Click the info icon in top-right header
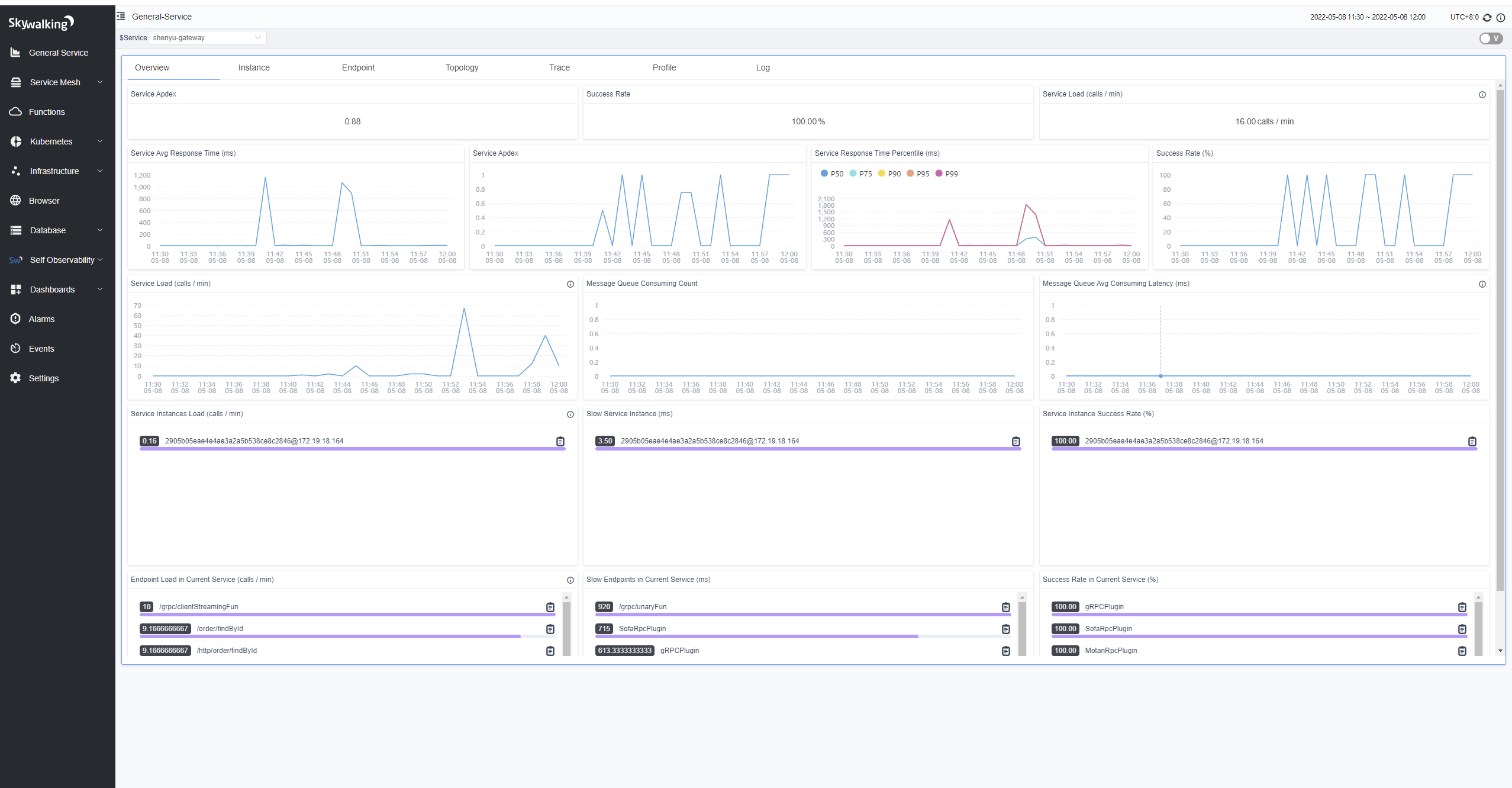The height and width of the screenshot is (788, 1512). 1501,17
